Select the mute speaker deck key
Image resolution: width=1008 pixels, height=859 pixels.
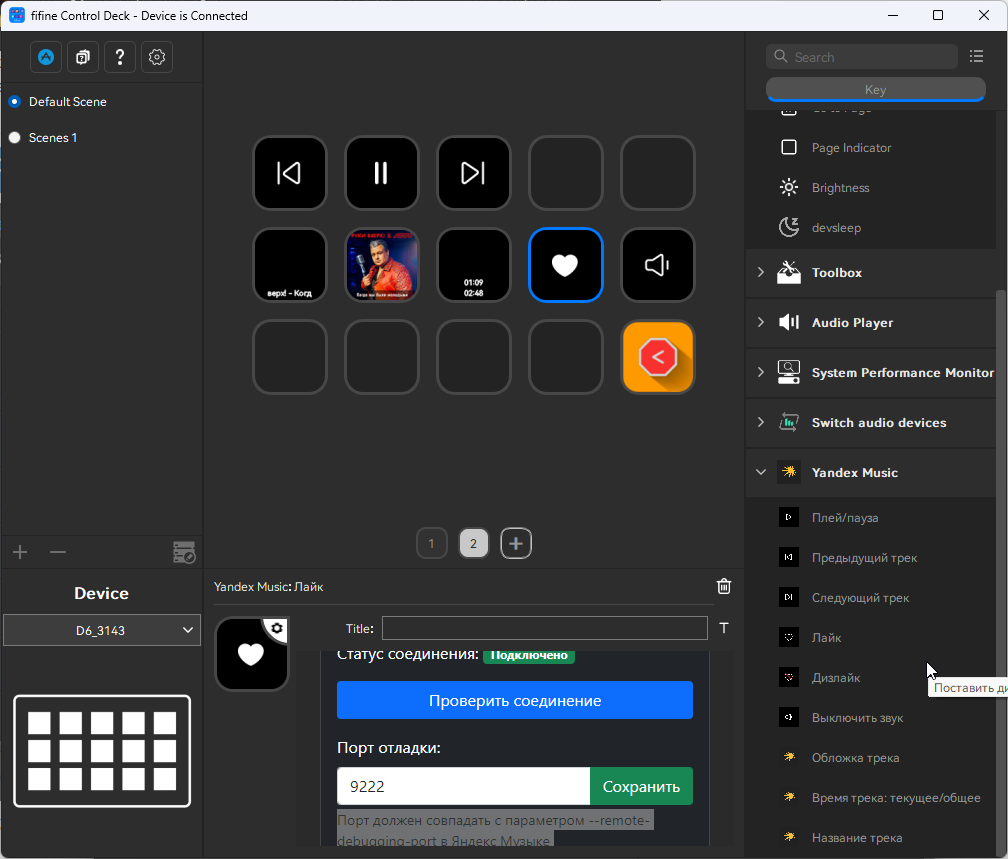click(657, 265)
